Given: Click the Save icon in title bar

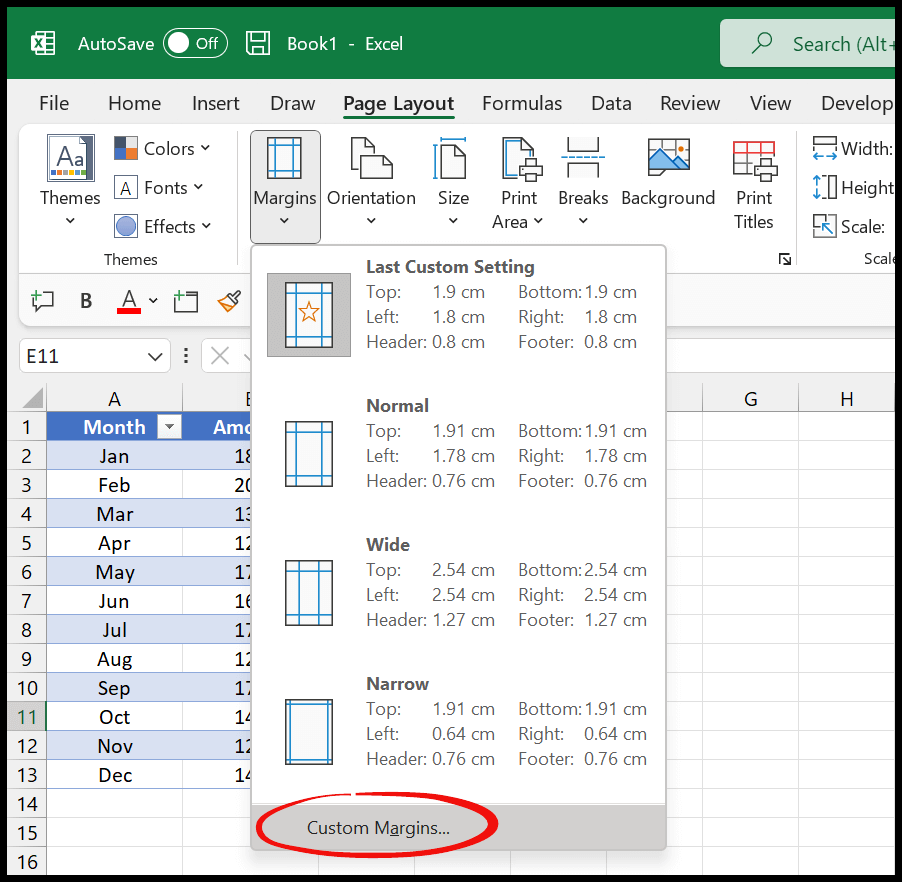Looking at the screenshot, I should (258, 44).
